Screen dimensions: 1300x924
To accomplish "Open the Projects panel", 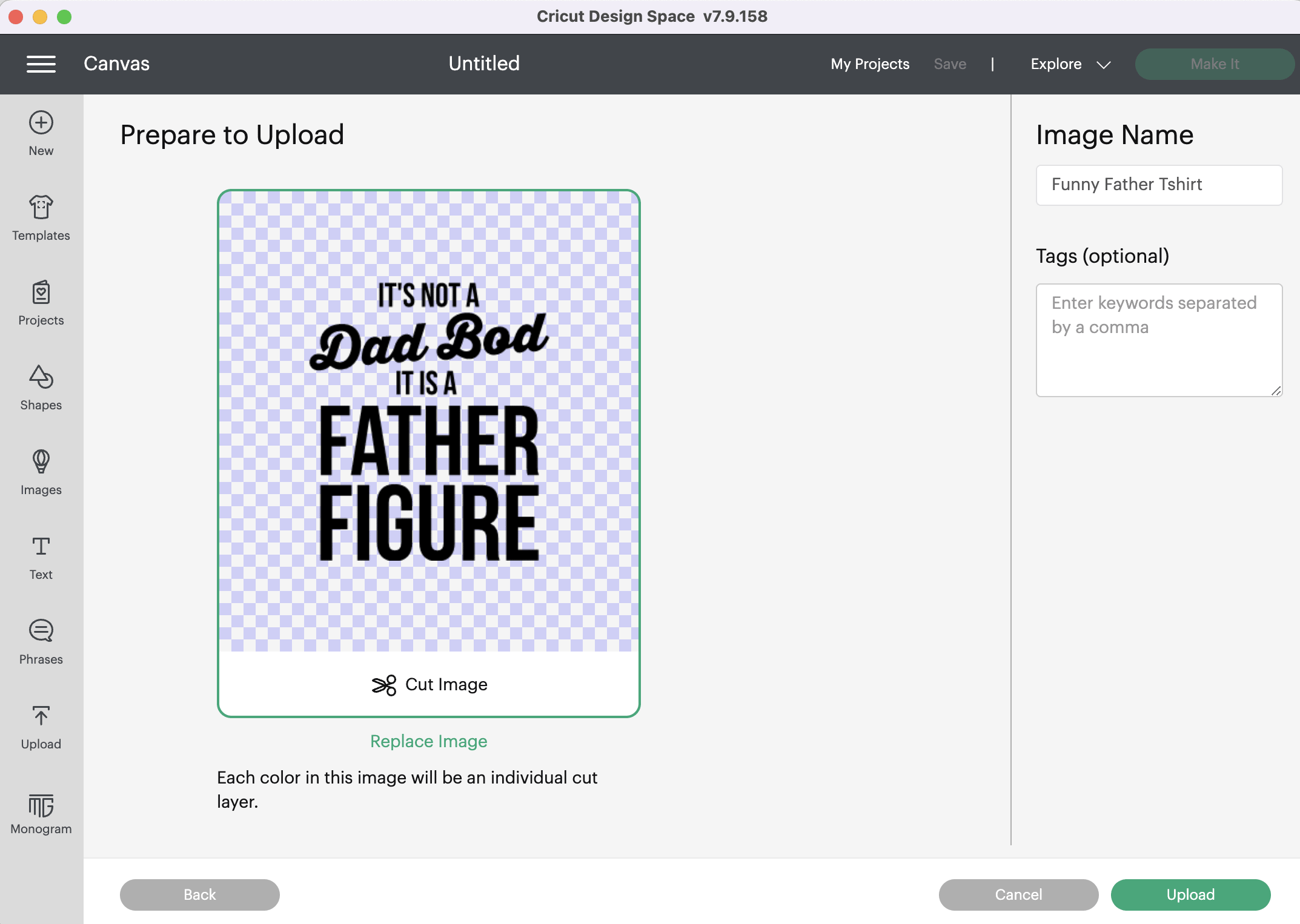I will tap(41, 303).
